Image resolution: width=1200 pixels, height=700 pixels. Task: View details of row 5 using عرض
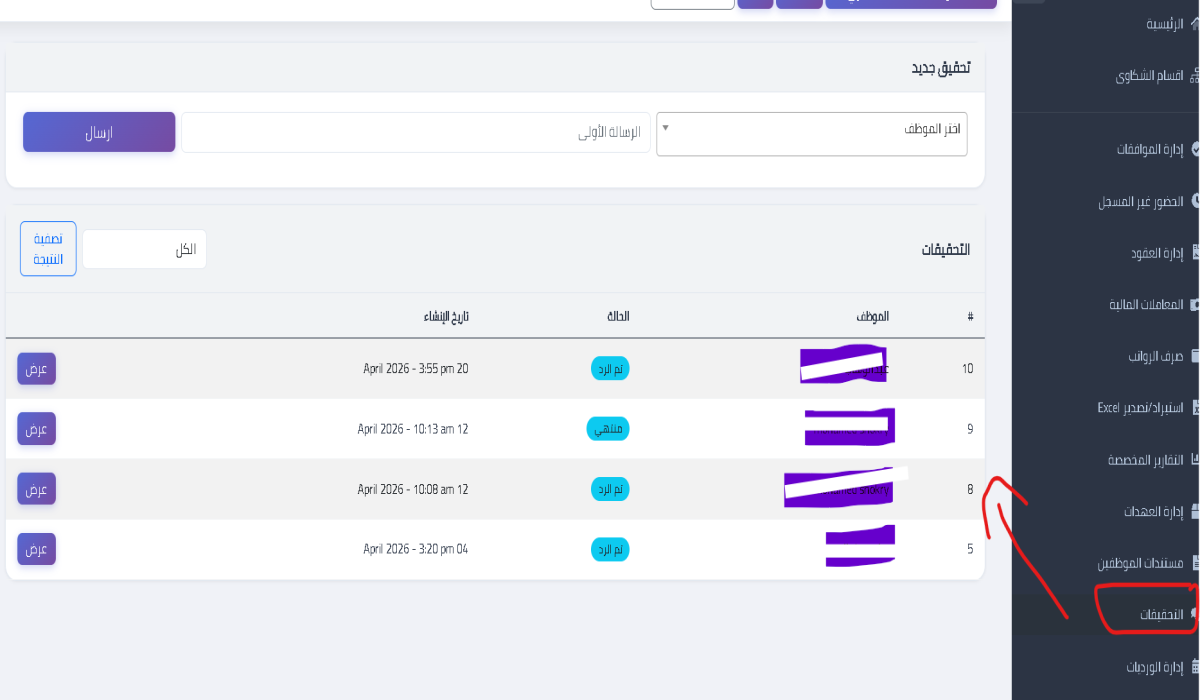point(36,548)
